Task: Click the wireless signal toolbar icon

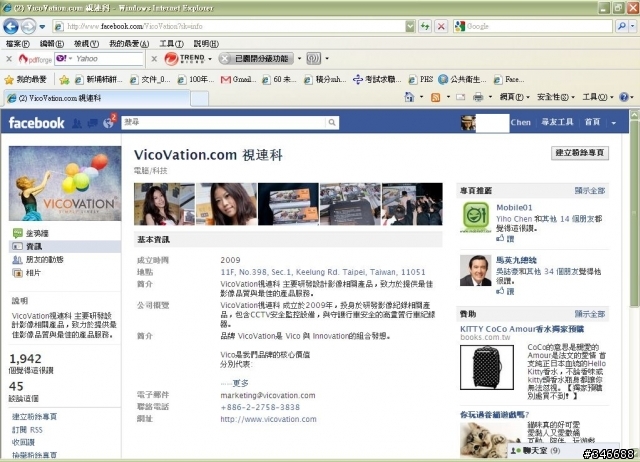Action: (313, 59)
